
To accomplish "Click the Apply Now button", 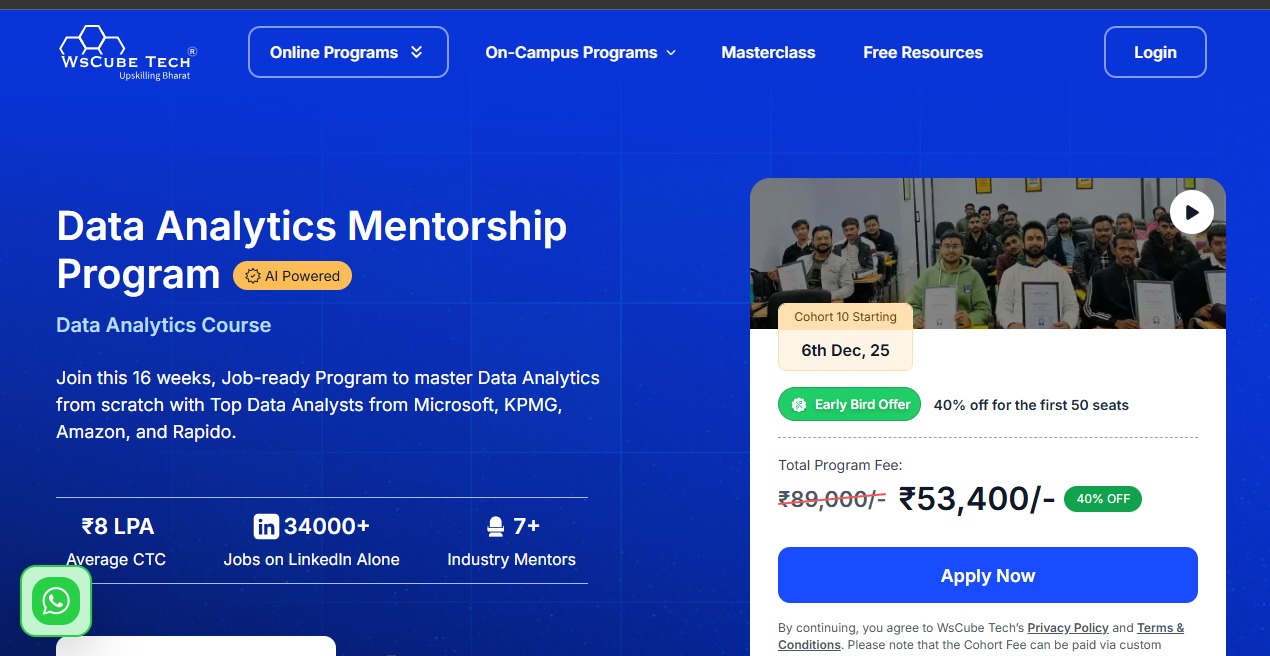I will click(987, 575).
